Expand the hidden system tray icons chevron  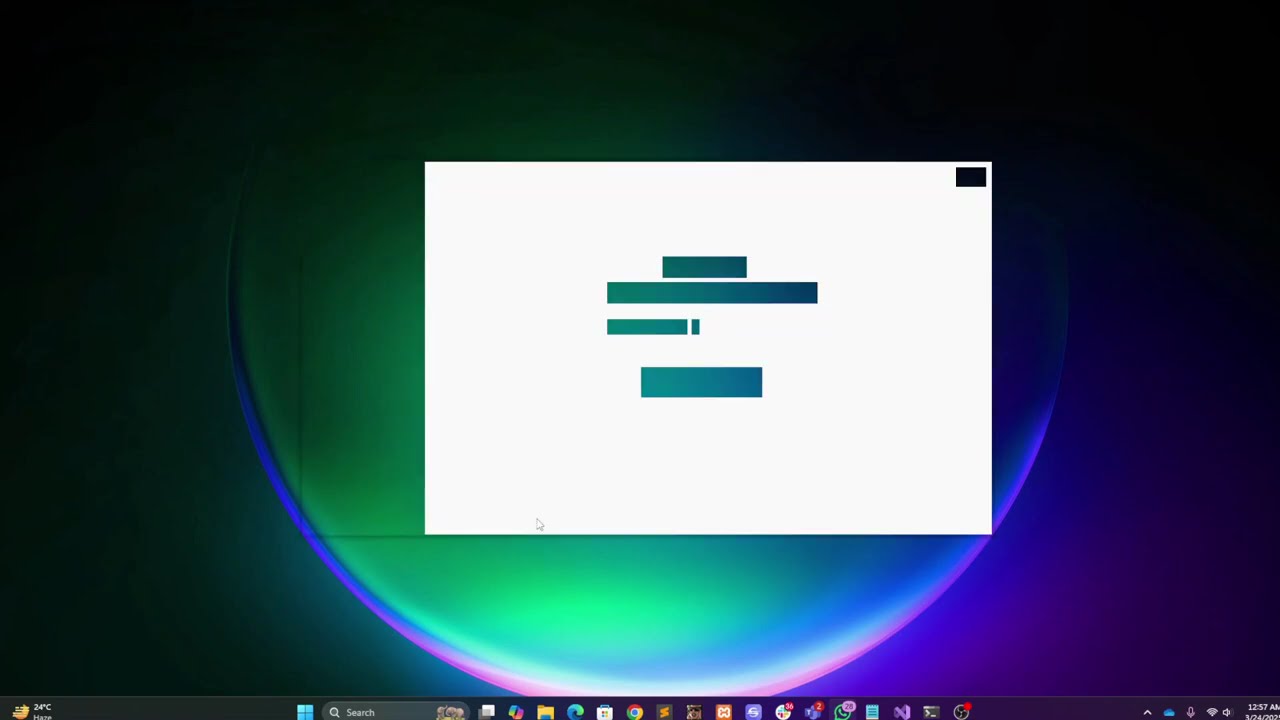1147,712
